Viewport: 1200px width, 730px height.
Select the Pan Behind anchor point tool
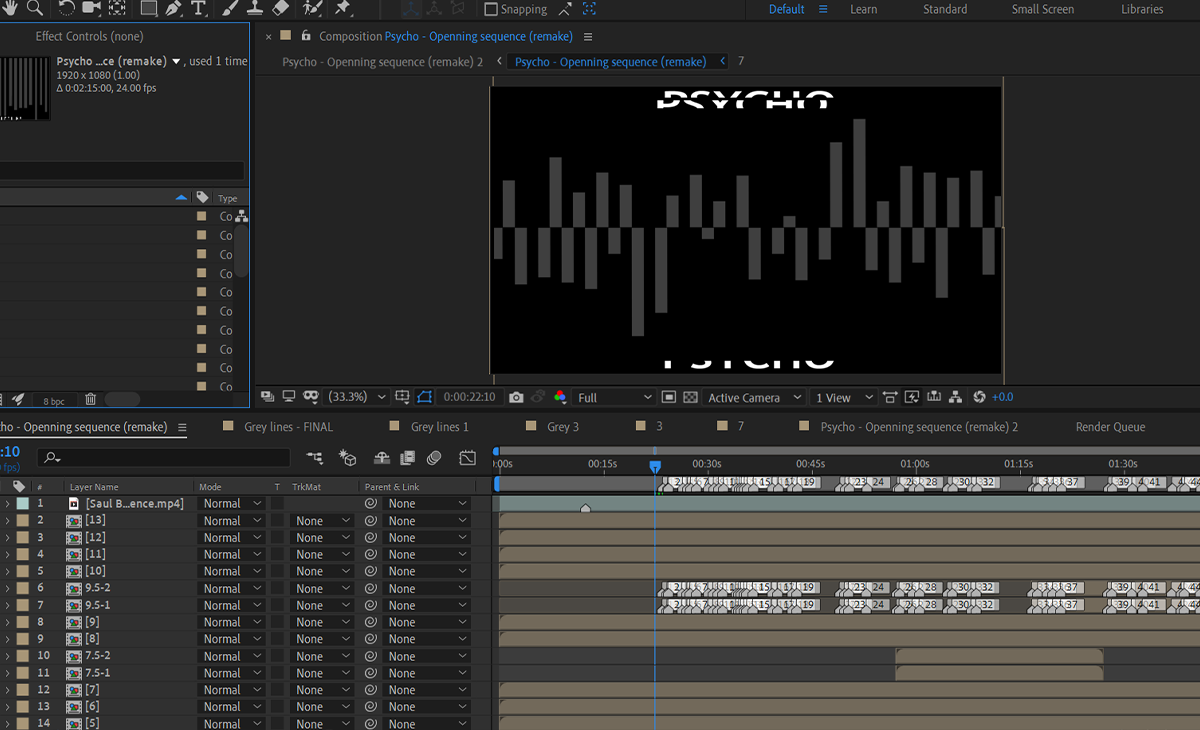click(x=117, y=8)
